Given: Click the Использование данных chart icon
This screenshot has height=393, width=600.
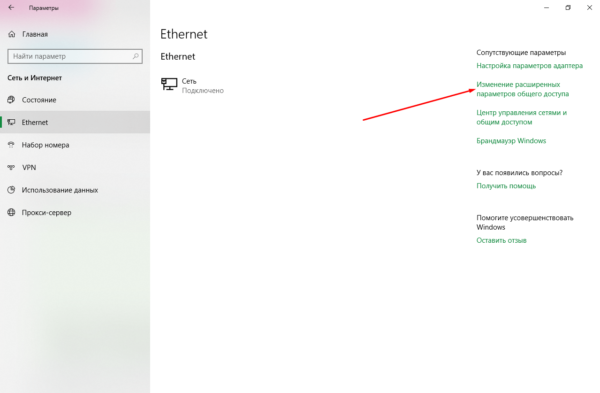Looking at the screenshot, I should pos(11,190).
